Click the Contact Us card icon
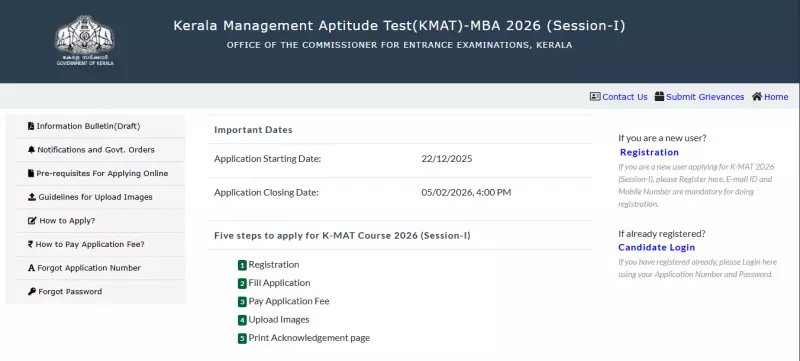800x361 pixels. click(595, 96)
